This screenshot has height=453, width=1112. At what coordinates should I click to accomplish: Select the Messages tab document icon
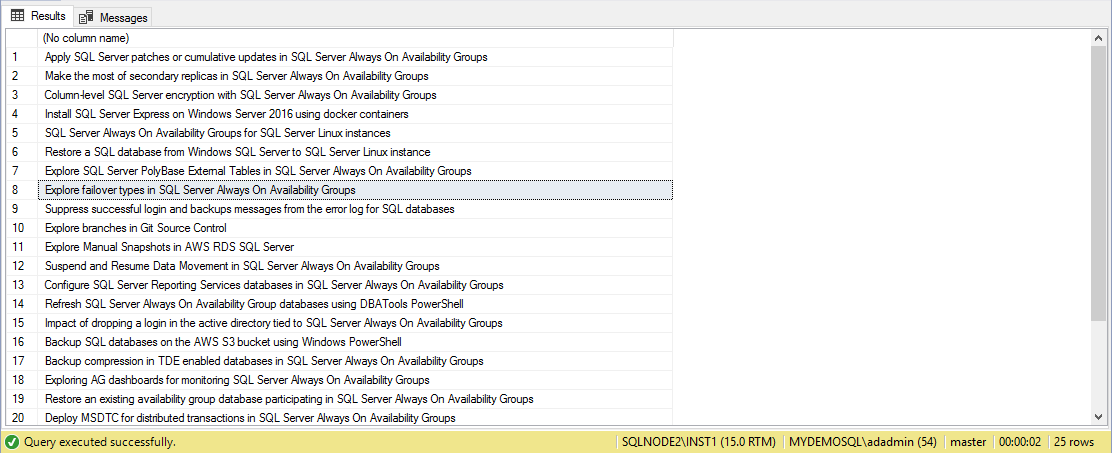[x=87, y=17]
